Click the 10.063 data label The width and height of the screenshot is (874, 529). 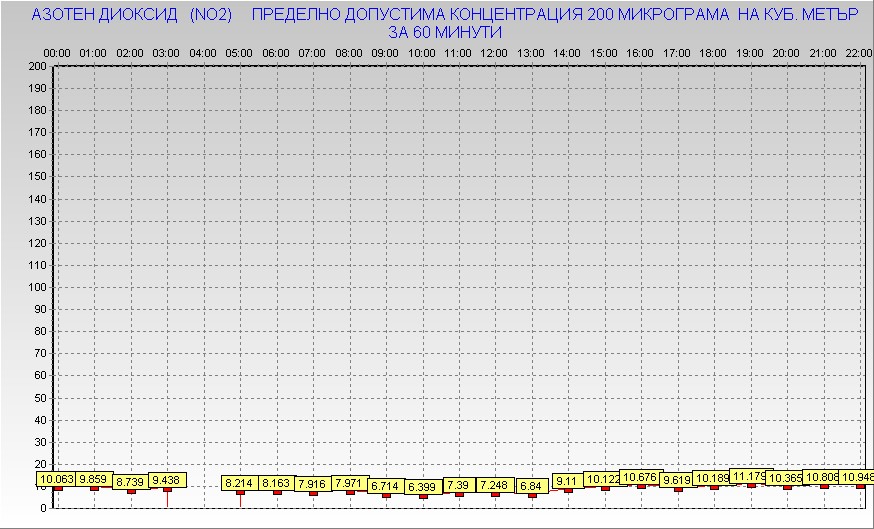57,479
